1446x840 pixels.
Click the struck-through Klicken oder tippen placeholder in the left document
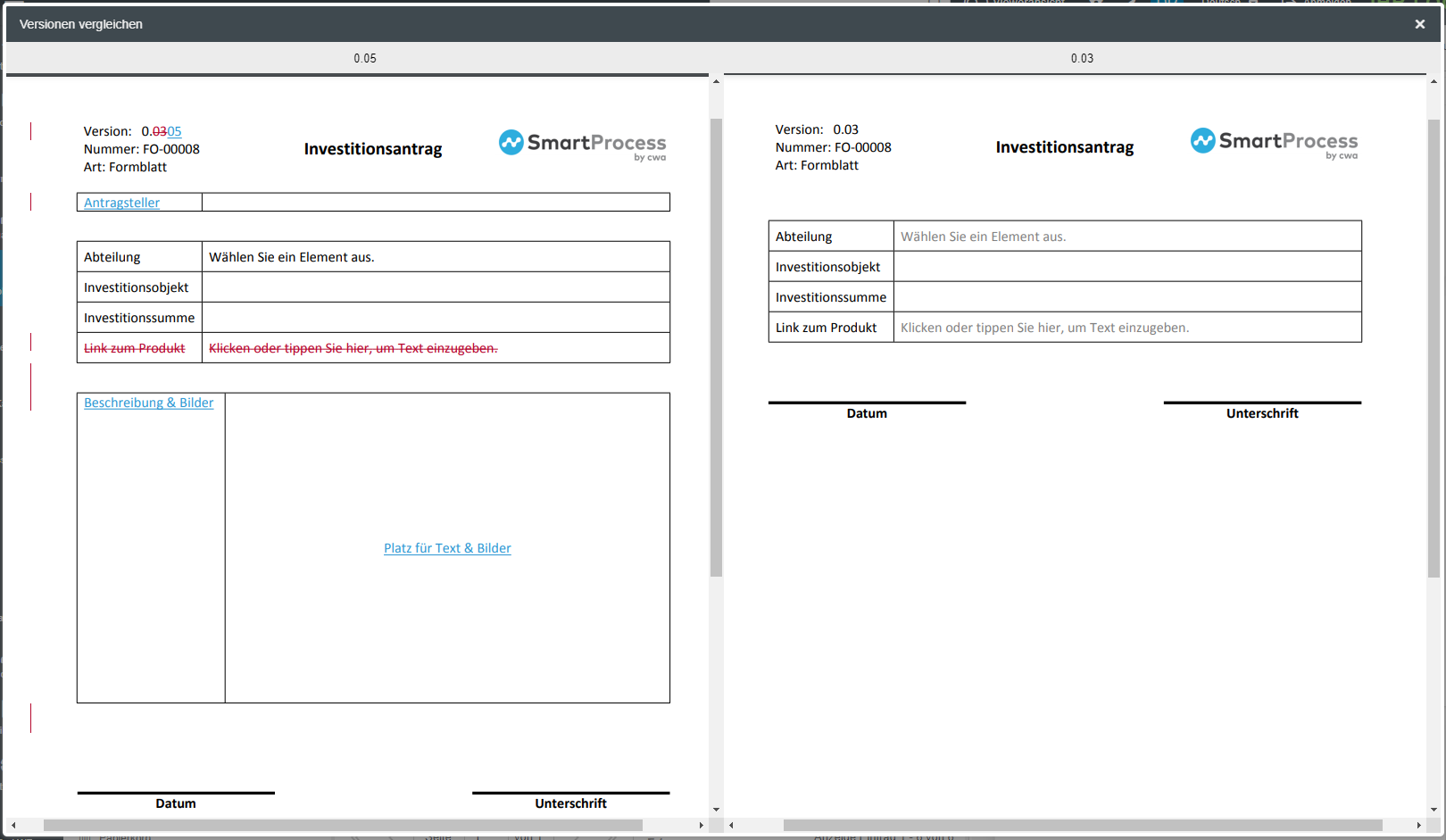tap(353, 348)
